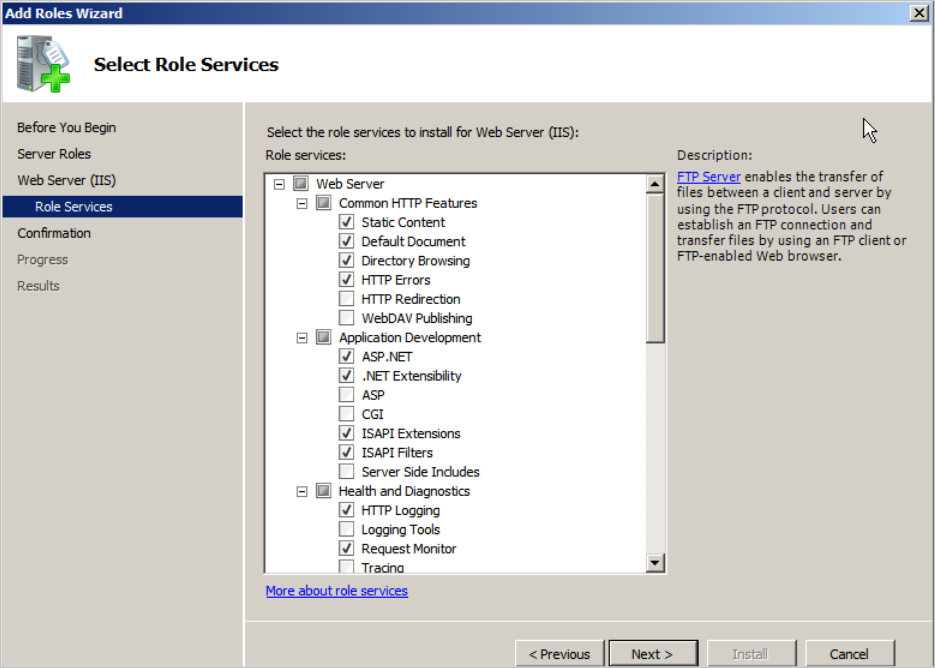Collapse the Common HTTP Features node
This screenshot has width=935, height=668.
(302, 203)
